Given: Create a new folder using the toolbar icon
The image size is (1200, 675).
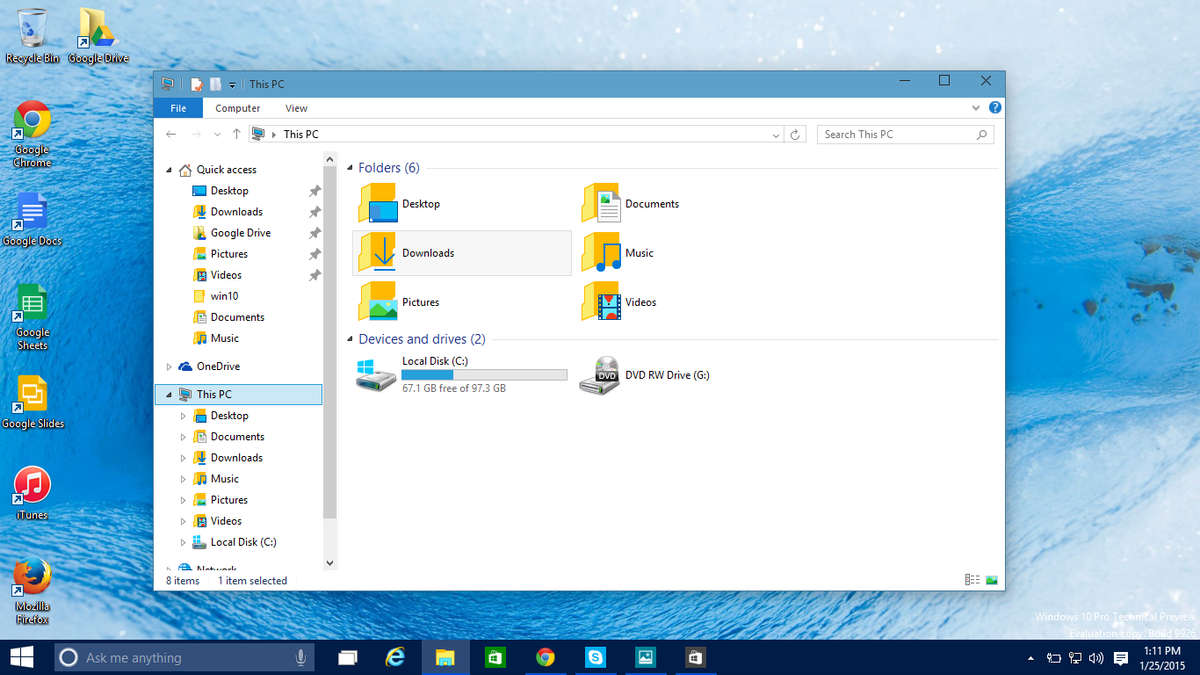Looking at the screenshot, I should click(x=215, y=84).
